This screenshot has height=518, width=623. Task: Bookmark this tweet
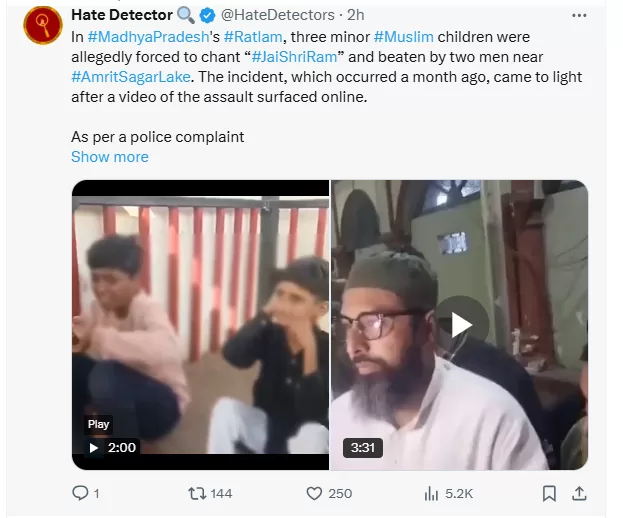coord(549,493)
